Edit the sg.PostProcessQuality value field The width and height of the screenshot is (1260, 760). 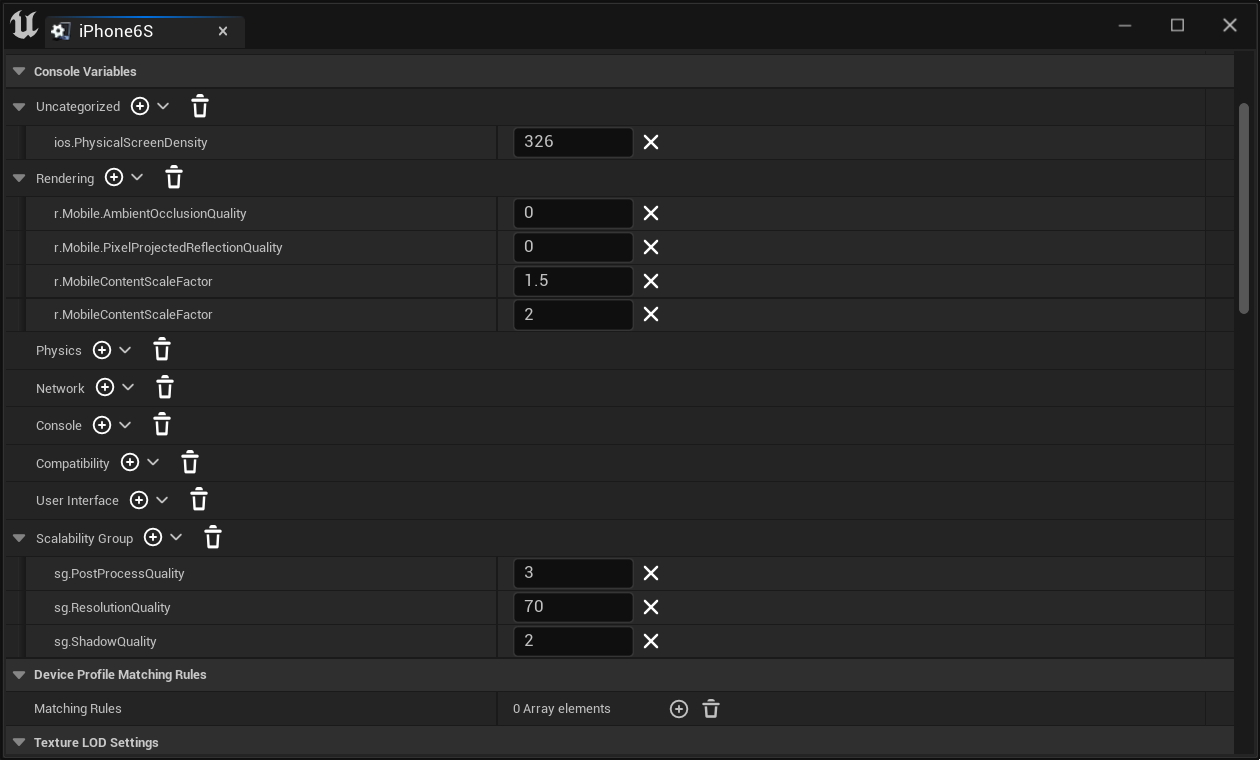click(573, 573)
